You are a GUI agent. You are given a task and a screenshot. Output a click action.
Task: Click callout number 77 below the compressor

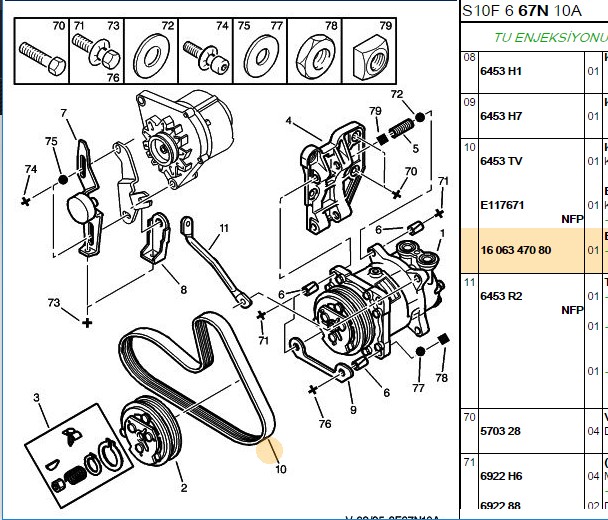[x=418, y=388]
